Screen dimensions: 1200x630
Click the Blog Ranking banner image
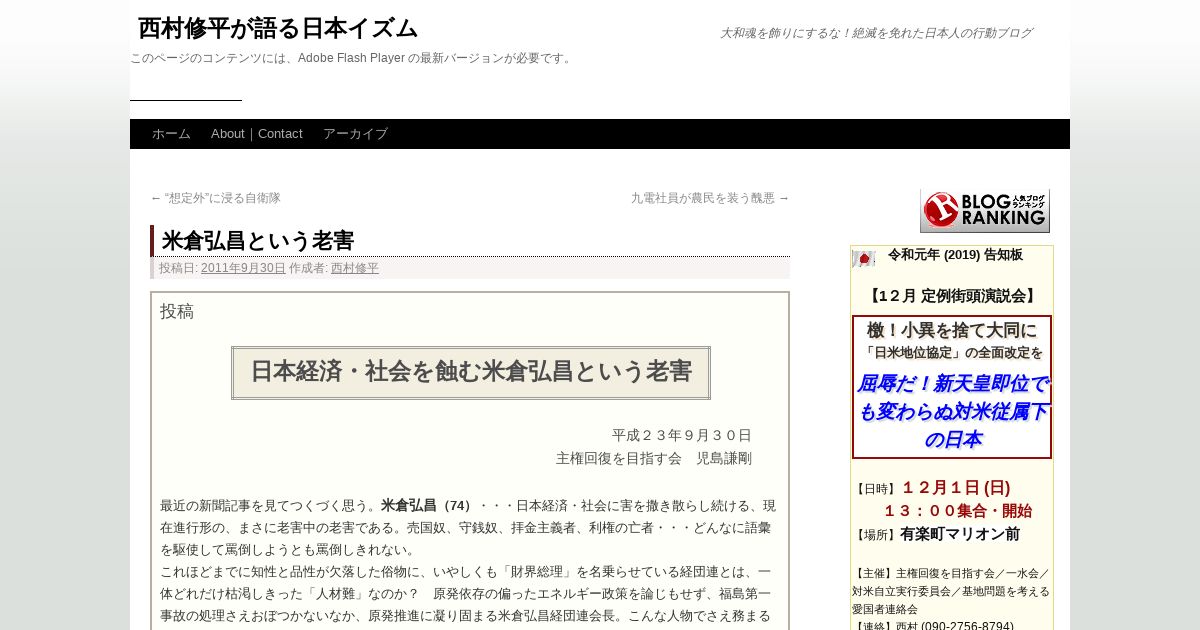pos(984,210)
